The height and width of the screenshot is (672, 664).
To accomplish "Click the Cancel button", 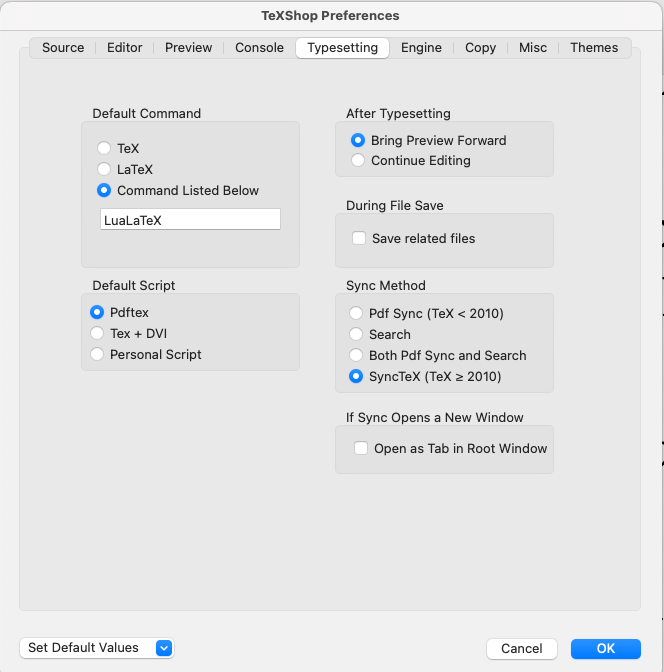I will pos(522,648).
